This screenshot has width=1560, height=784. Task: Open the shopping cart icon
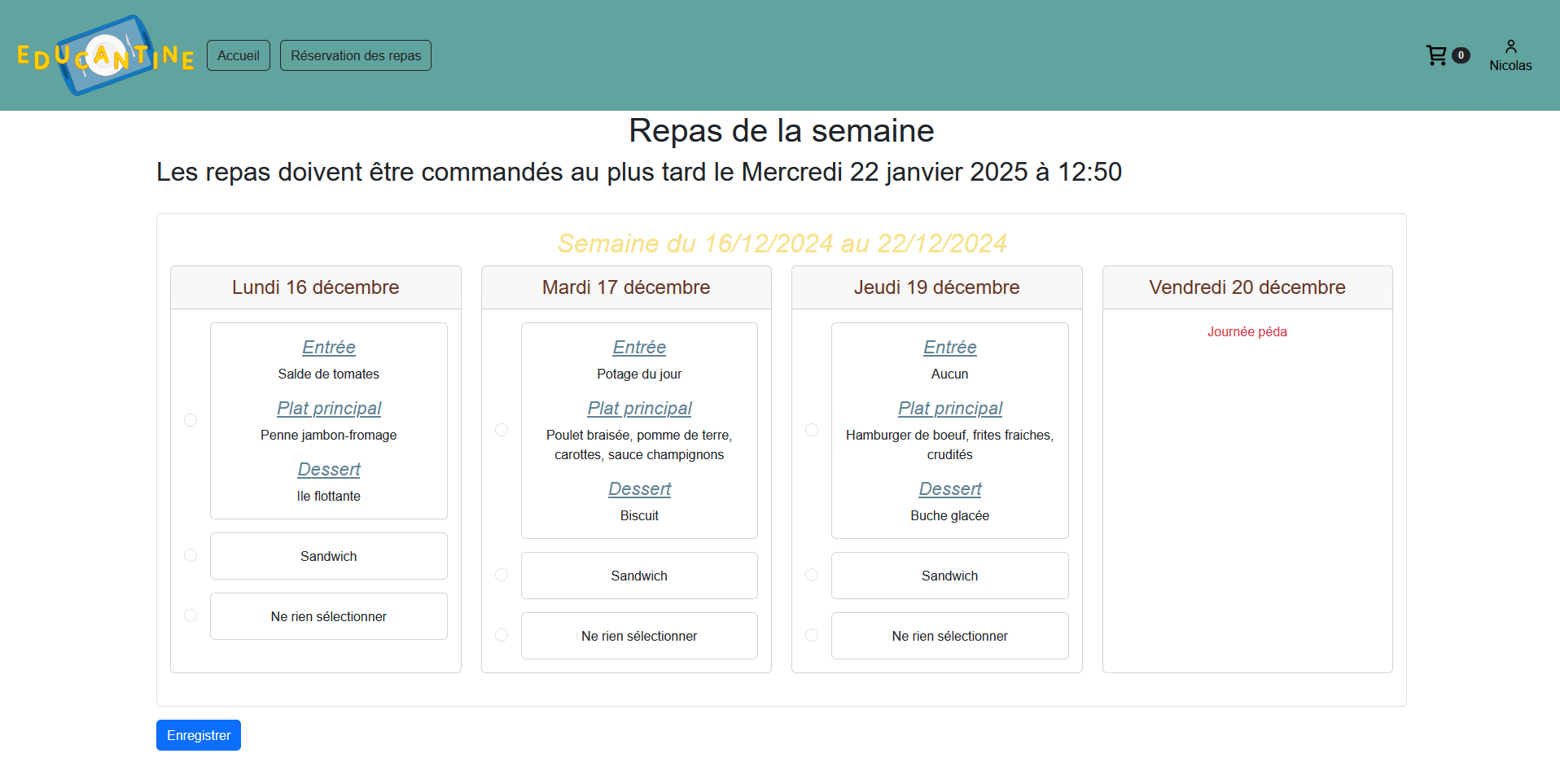click(1436, 55)
